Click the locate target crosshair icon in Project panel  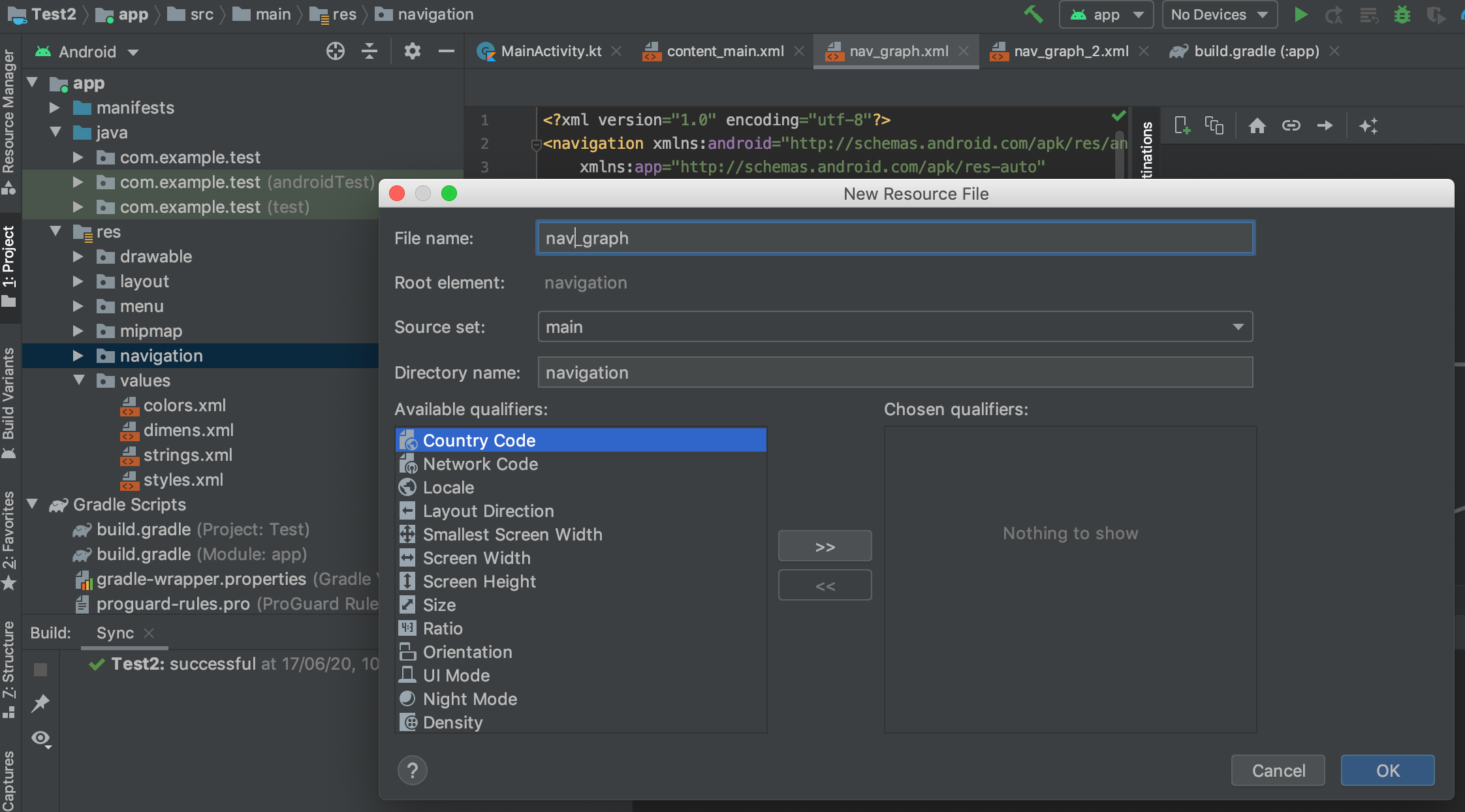tap(336, 51)
